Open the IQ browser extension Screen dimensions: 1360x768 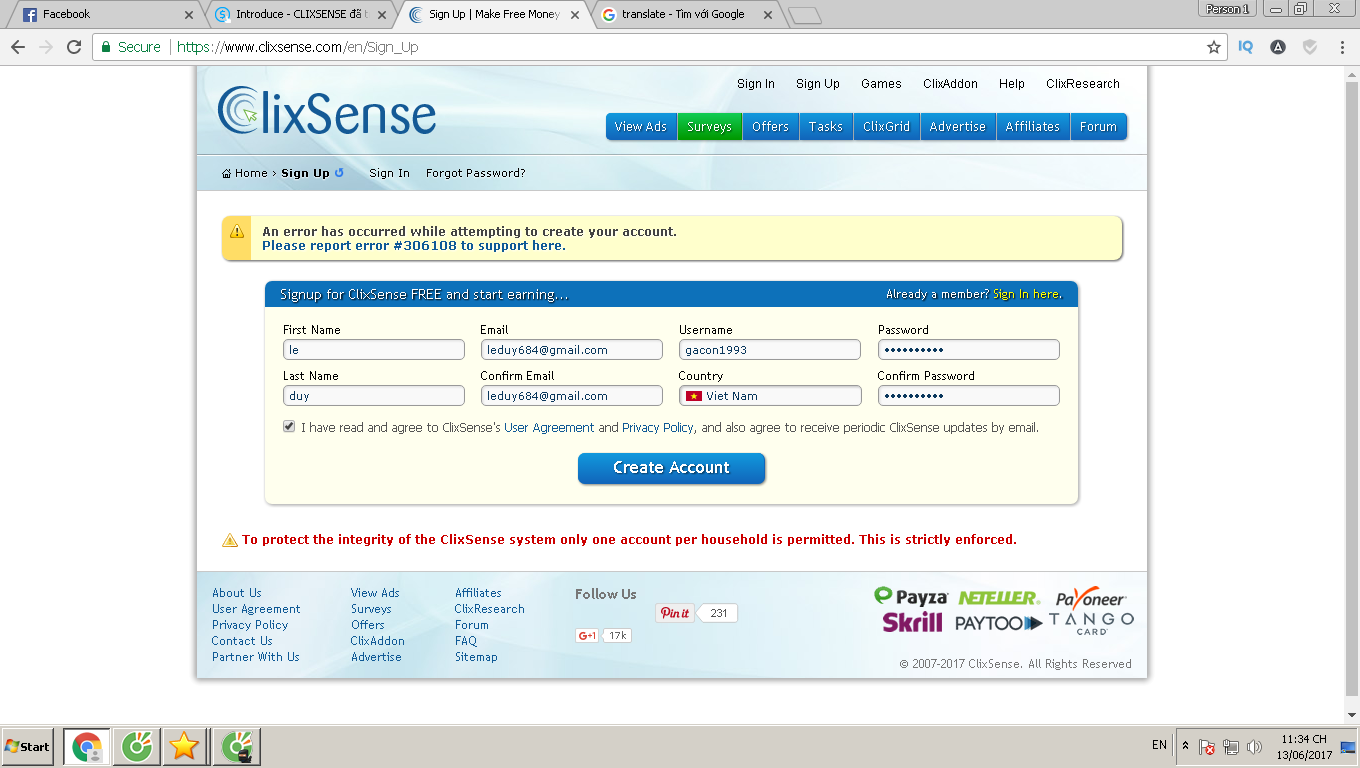[x=1246, y=47]
